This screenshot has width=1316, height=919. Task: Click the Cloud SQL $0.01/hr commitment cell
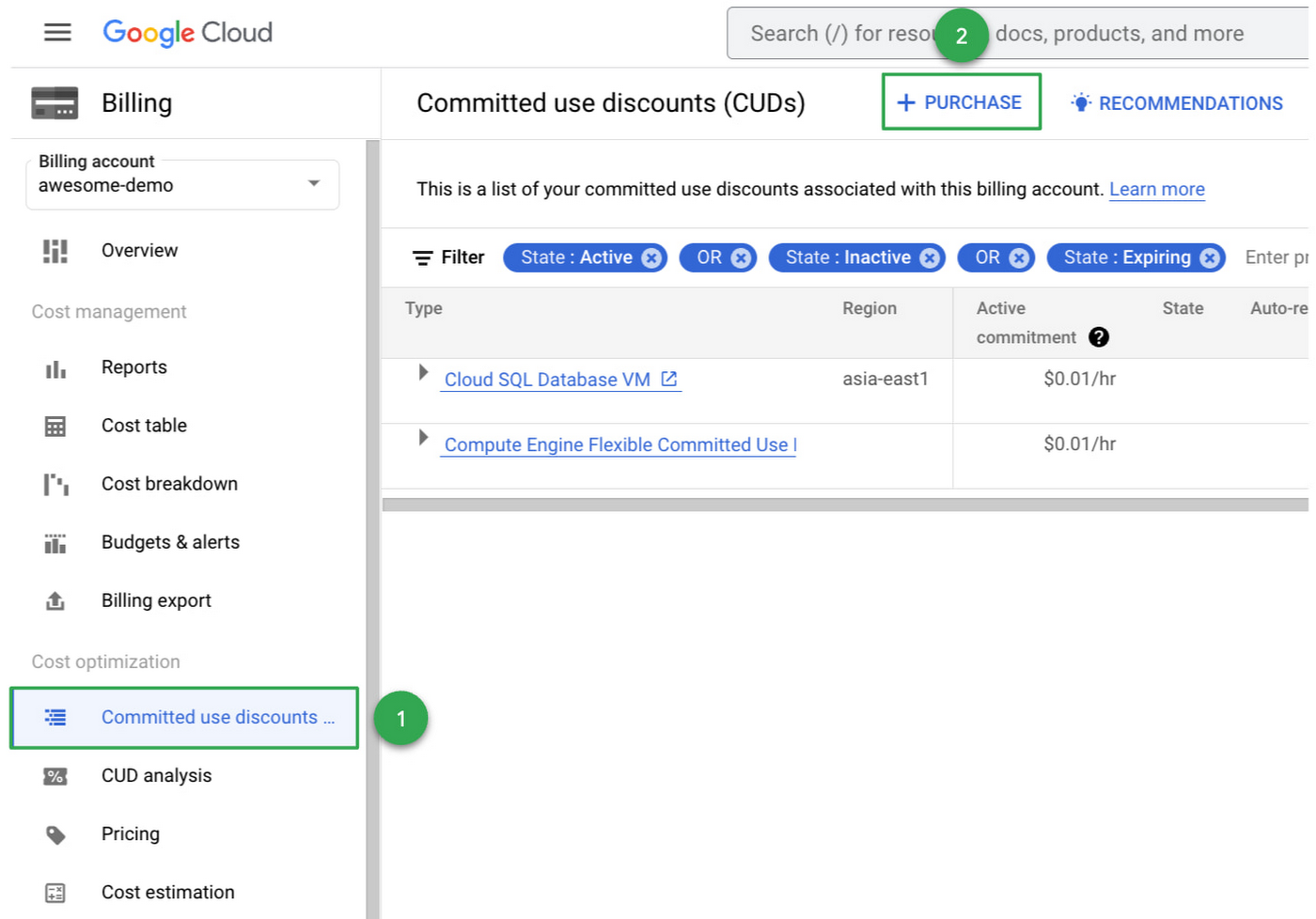pyautogui.click(x=1079, y=379)
